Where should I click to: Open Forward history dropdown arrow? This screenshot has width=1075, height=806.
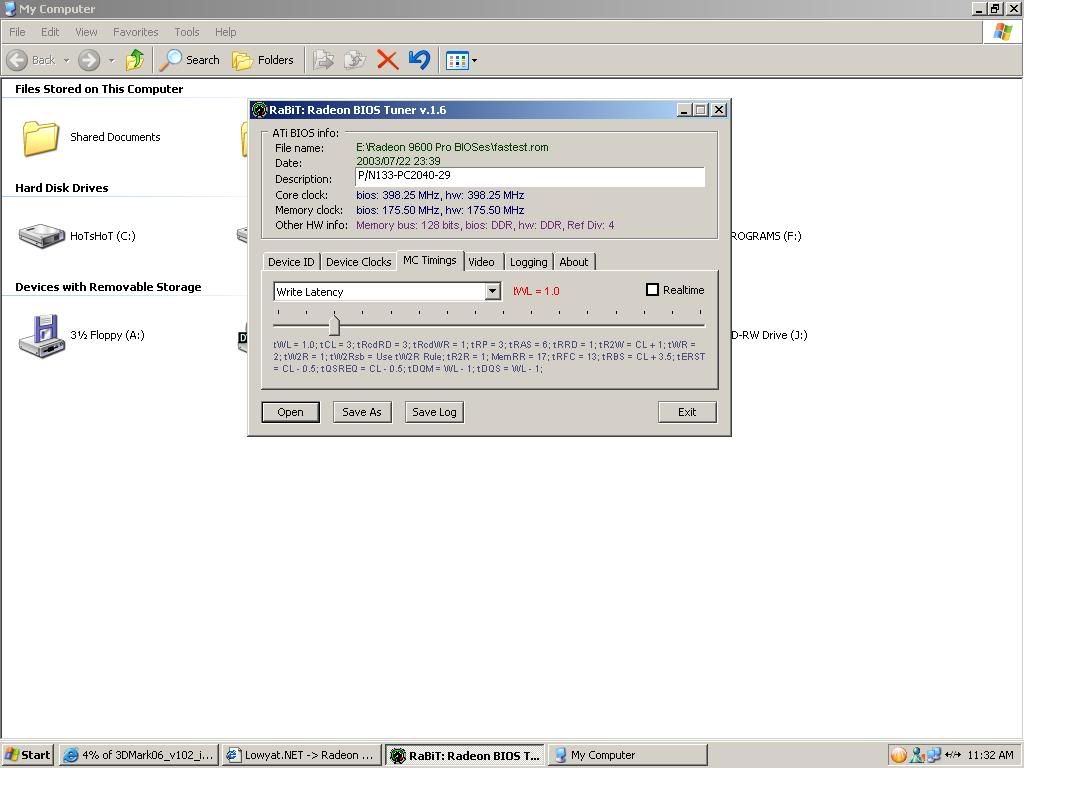(x=111, y=60)
